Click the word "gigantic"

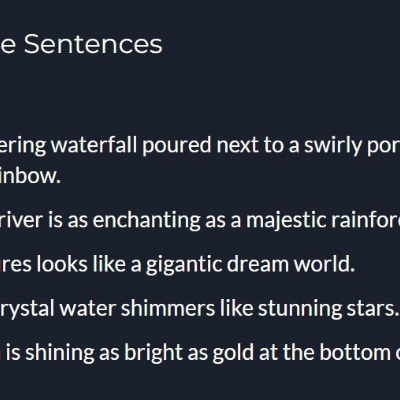184,266
